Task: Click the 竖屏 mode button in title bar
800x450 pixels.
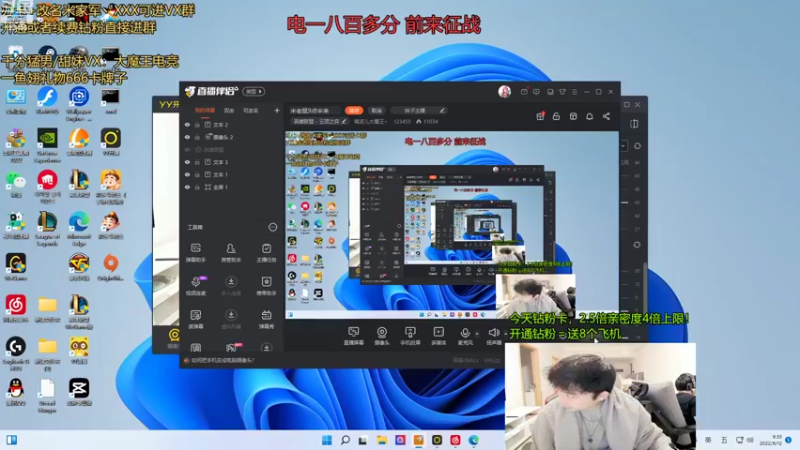Action: 254,92
